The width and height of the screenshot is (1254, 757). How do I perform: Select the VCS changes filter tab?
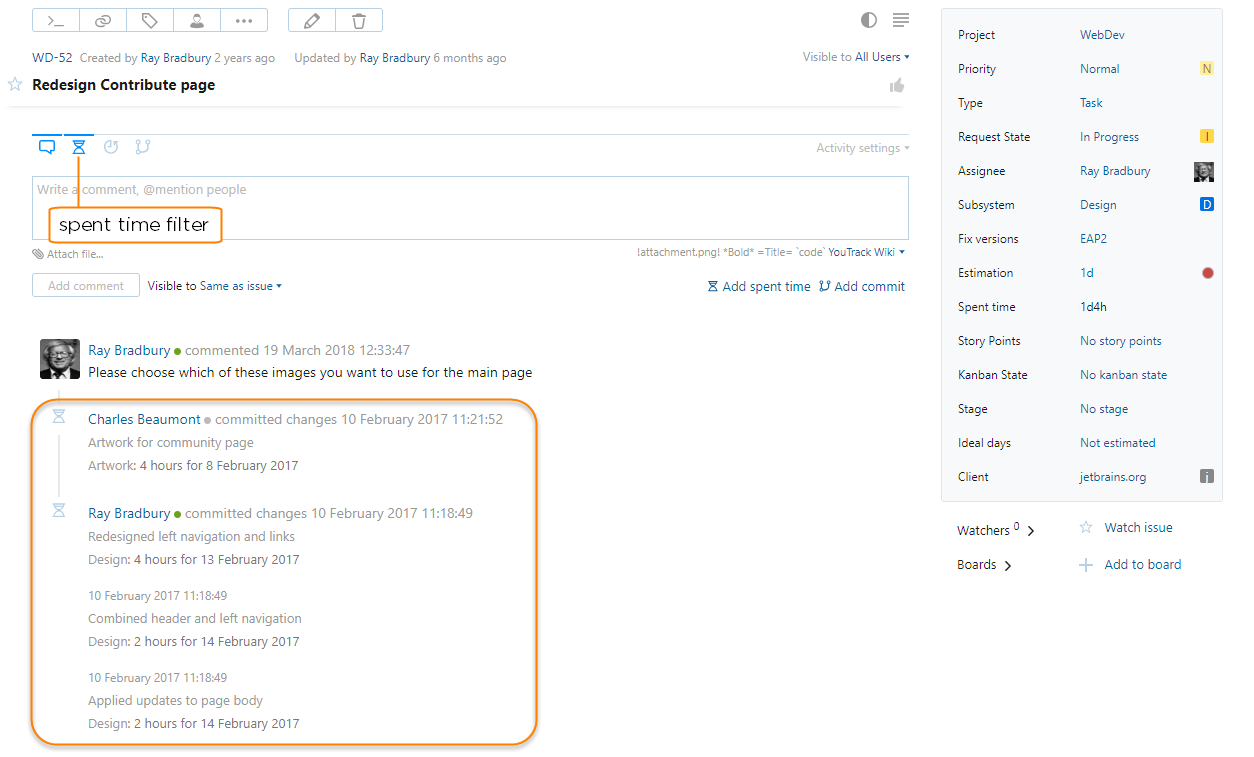143,147
